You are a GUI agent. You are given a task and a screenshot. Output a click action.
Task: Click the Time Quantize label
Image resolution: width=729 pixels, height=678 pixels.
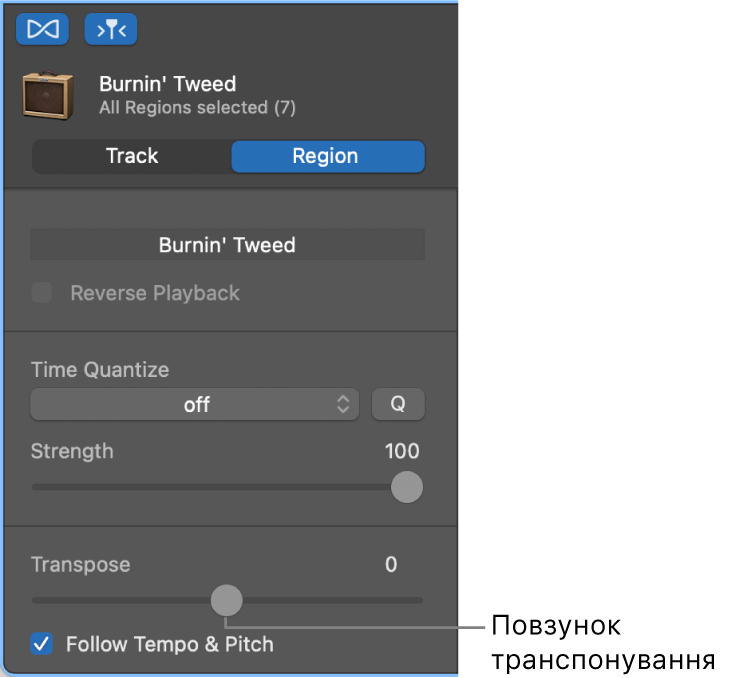tap(100, 370)
